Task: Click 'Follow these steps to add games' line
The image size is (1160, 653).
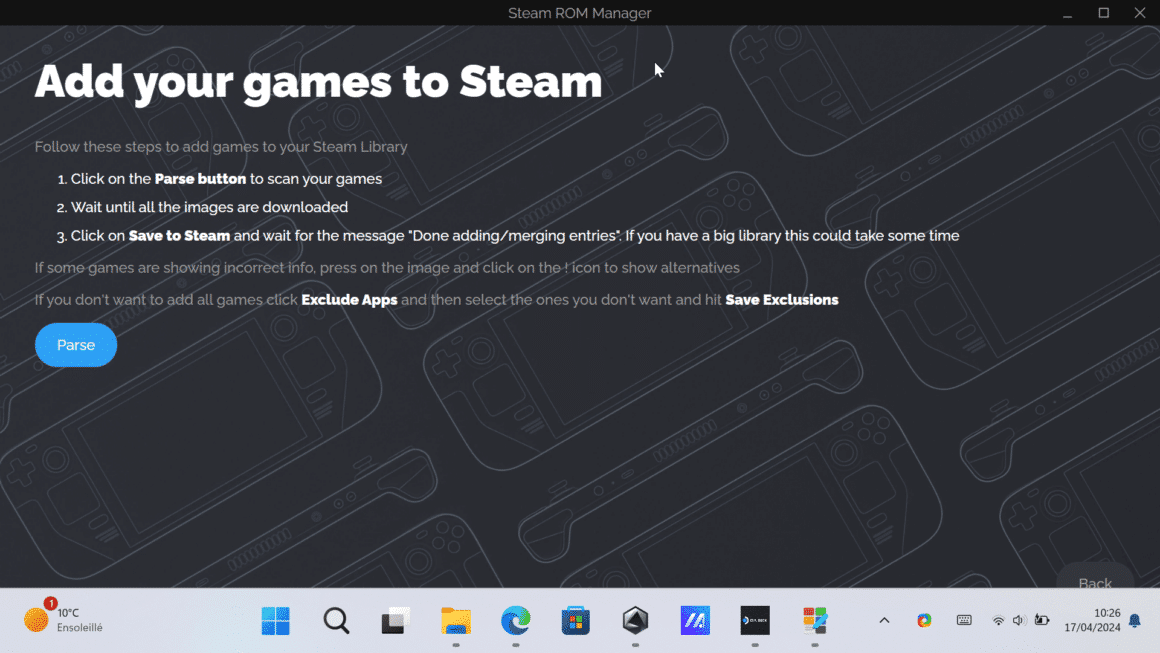Action: pos(221,146)
